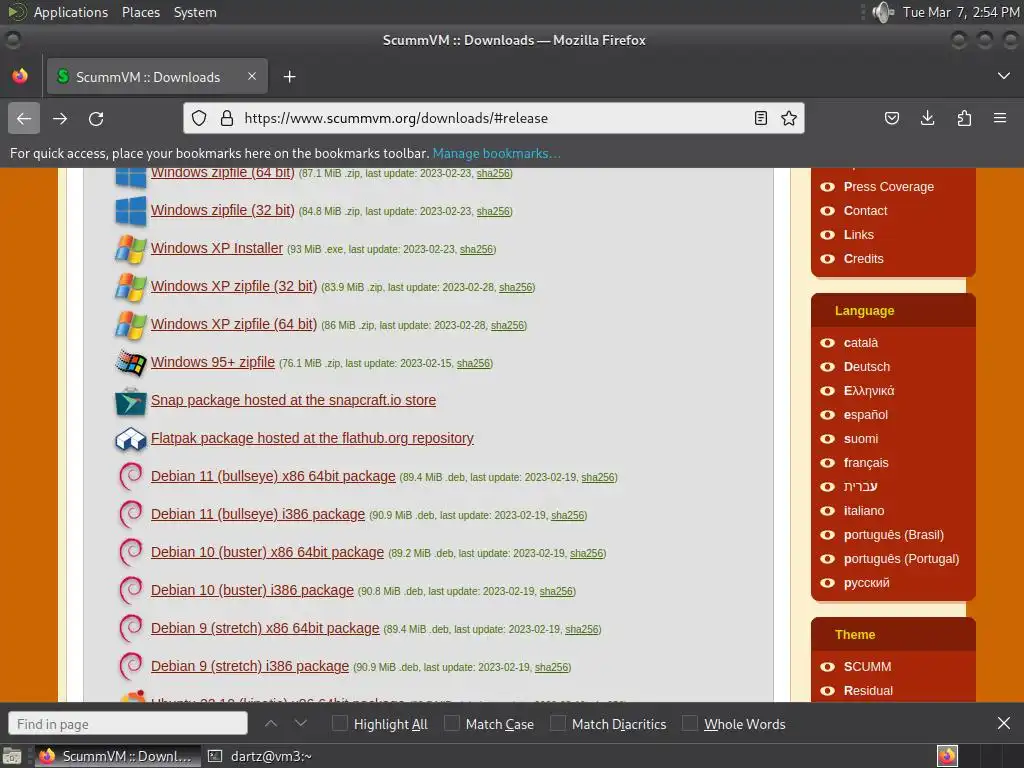Go forward to the next page

[x=60, y=118]
